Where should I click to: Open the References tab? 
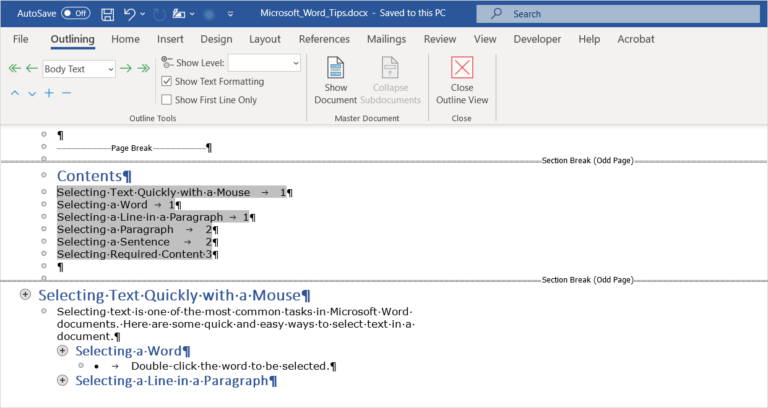coord(324,39)
